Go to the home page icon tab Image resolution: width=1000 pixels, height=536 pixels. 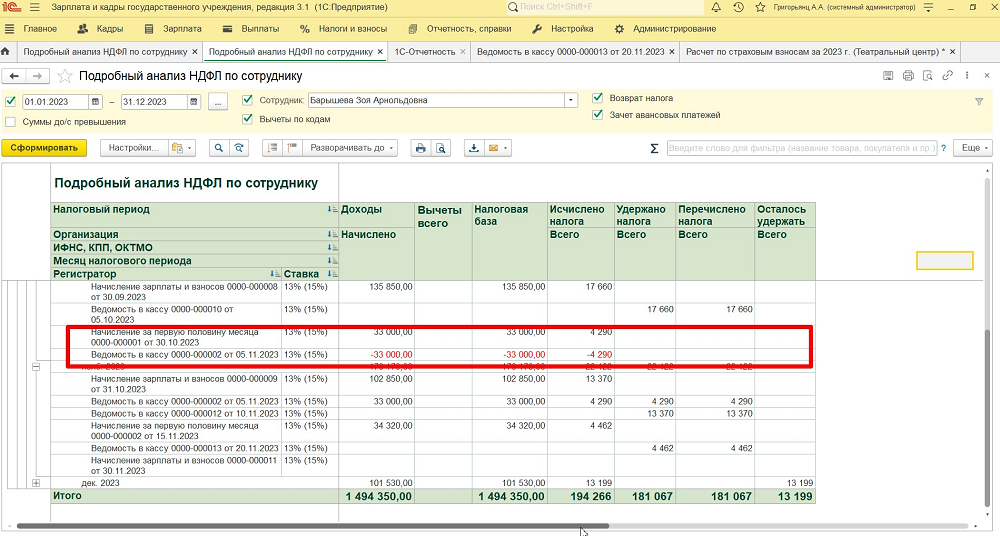coord(8,51)
